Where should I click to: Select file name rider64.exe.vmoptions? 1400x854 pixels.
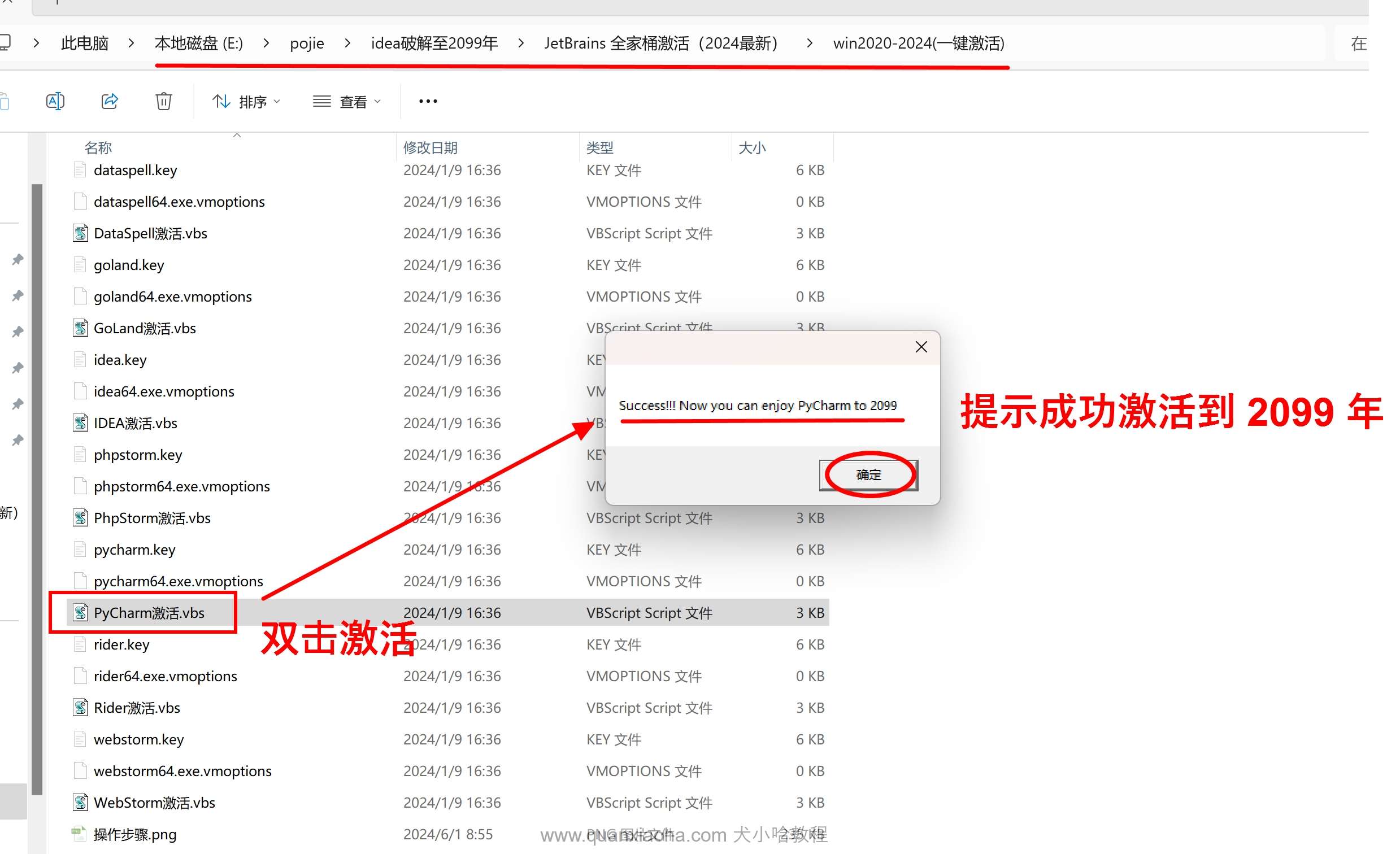(x=166, y=676)
